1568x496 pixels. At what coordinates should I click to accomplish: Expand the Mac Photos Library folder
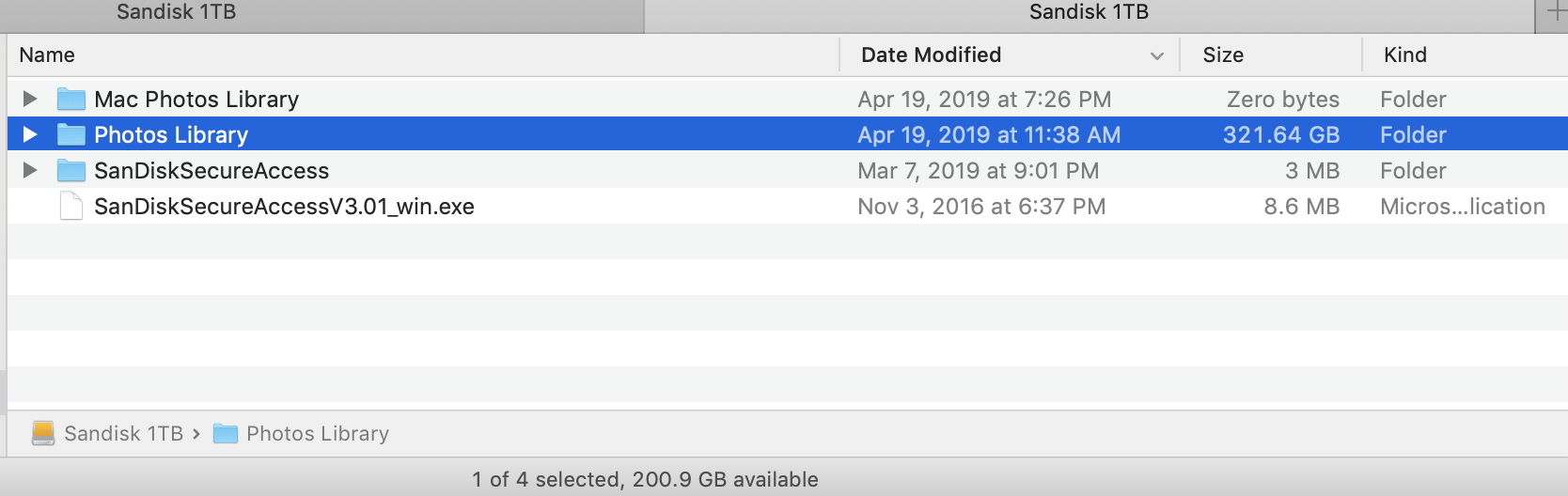click(x=30, y=99)
